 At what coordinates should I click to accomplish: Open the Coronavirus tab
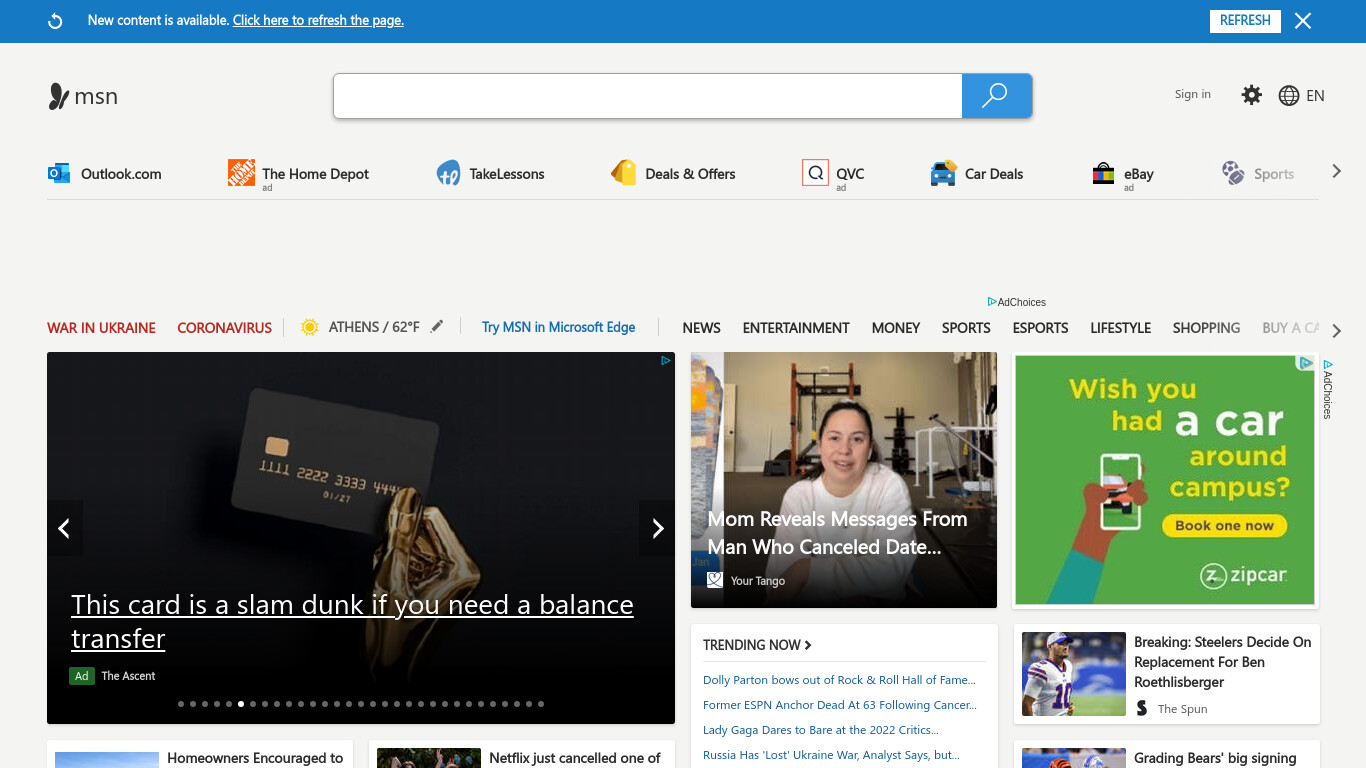tap(224, 328)
